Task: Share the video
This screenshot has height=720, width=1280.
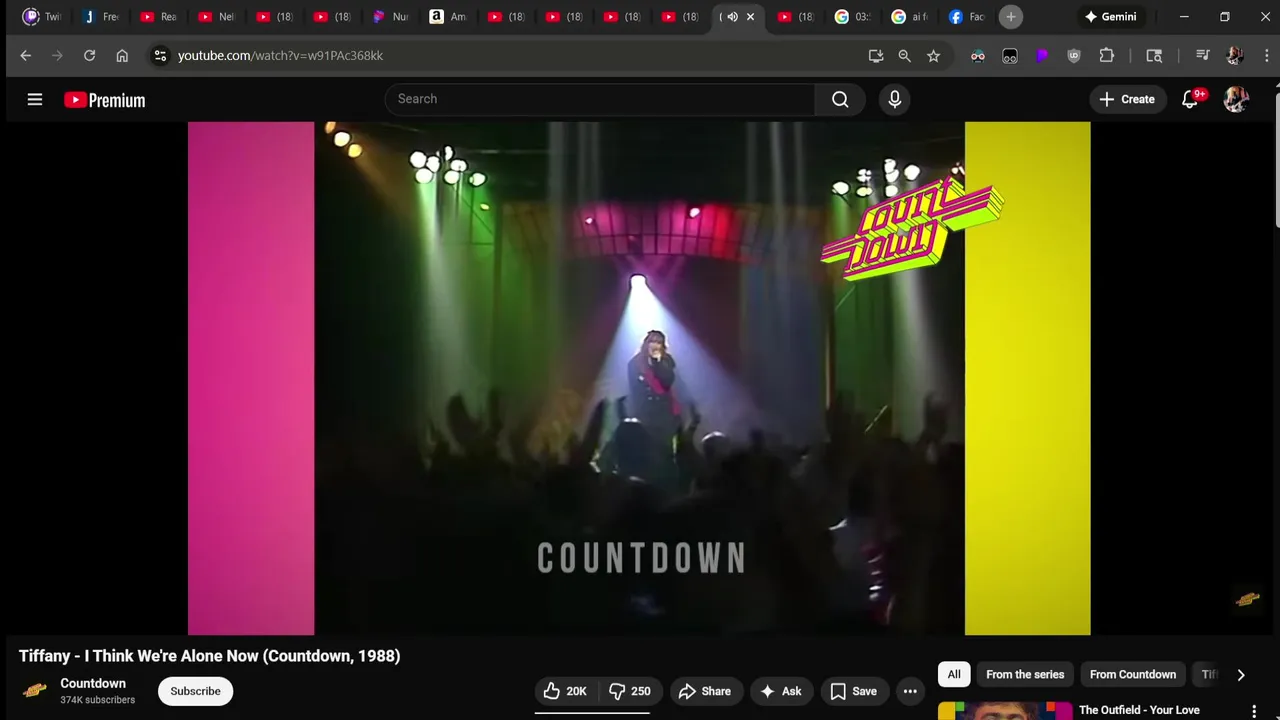Action: [x=705, y=691]
